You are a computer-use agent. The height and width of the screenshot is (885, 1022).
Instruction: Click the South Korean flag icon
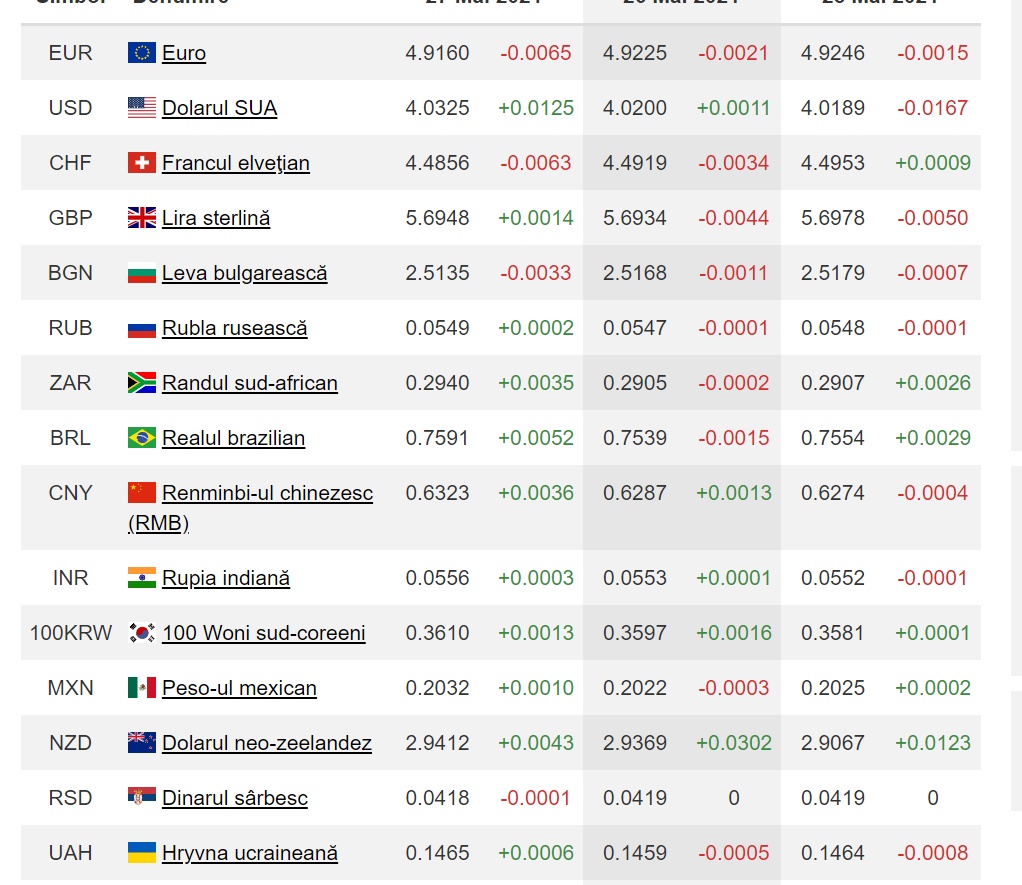click(141, 632)
